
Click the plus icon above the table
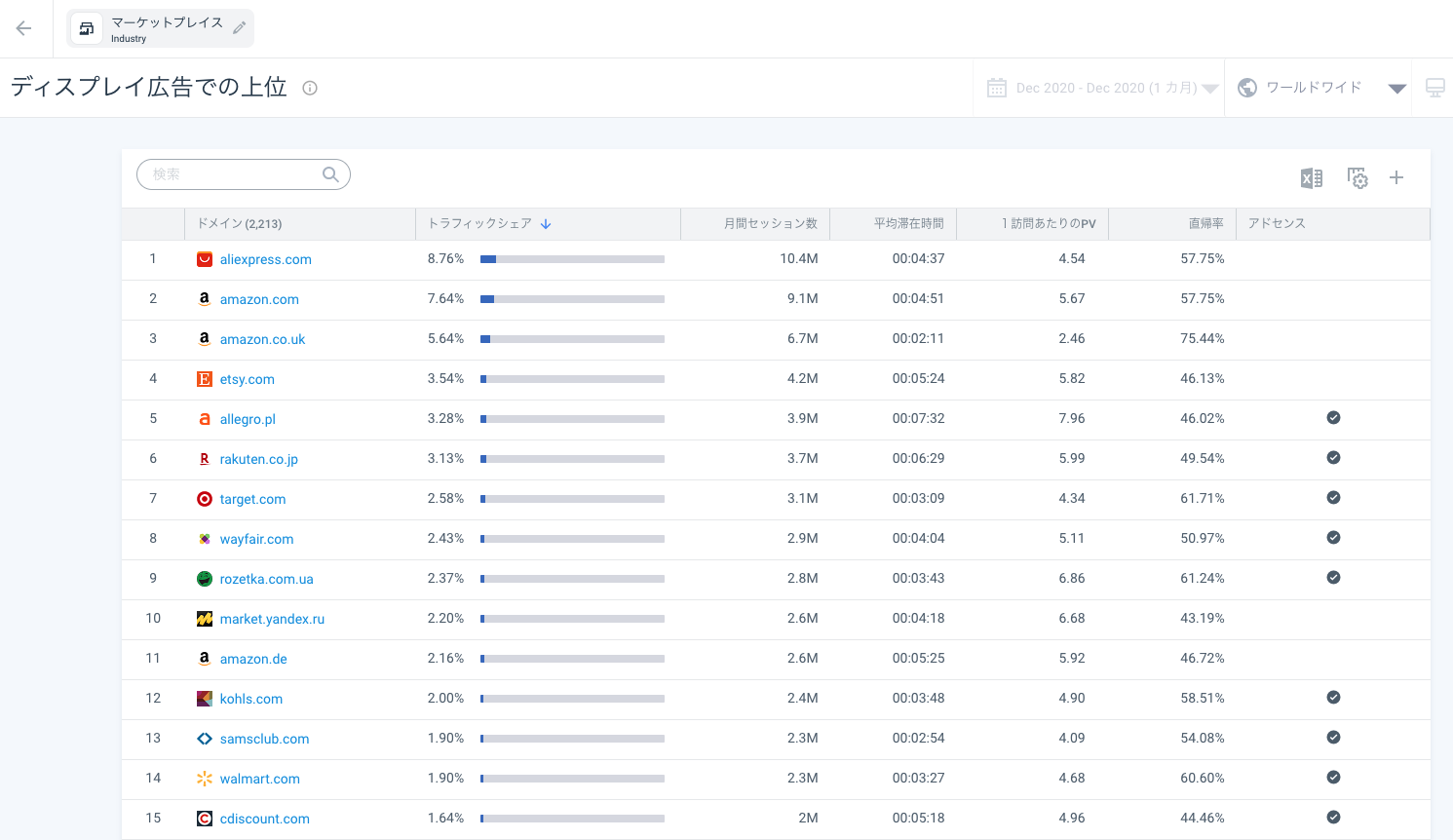pos(1396,177)
